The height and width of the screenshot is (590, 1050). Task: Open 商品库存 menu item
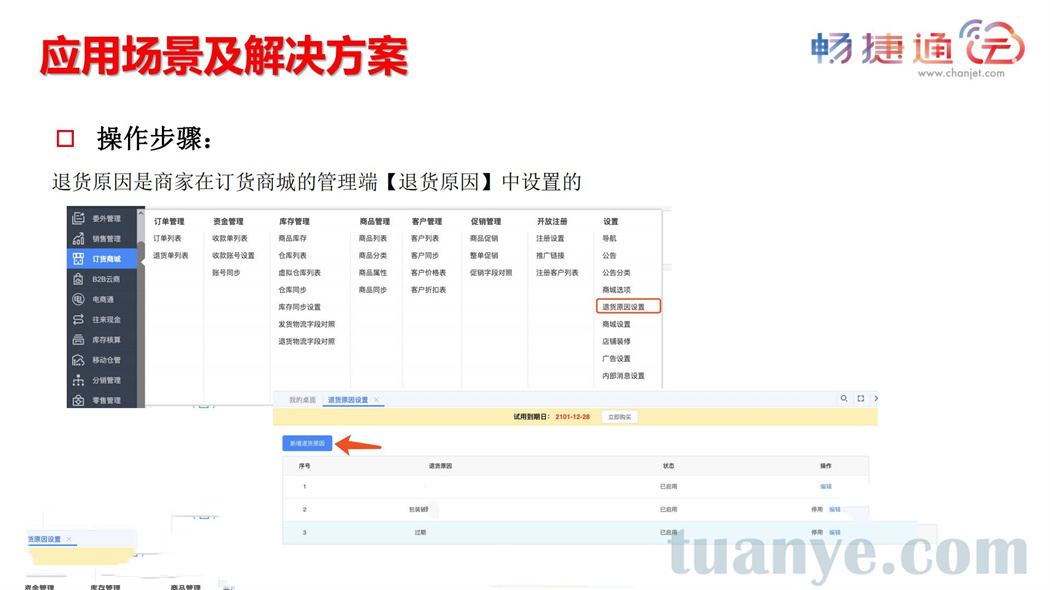tap(293, 238)
